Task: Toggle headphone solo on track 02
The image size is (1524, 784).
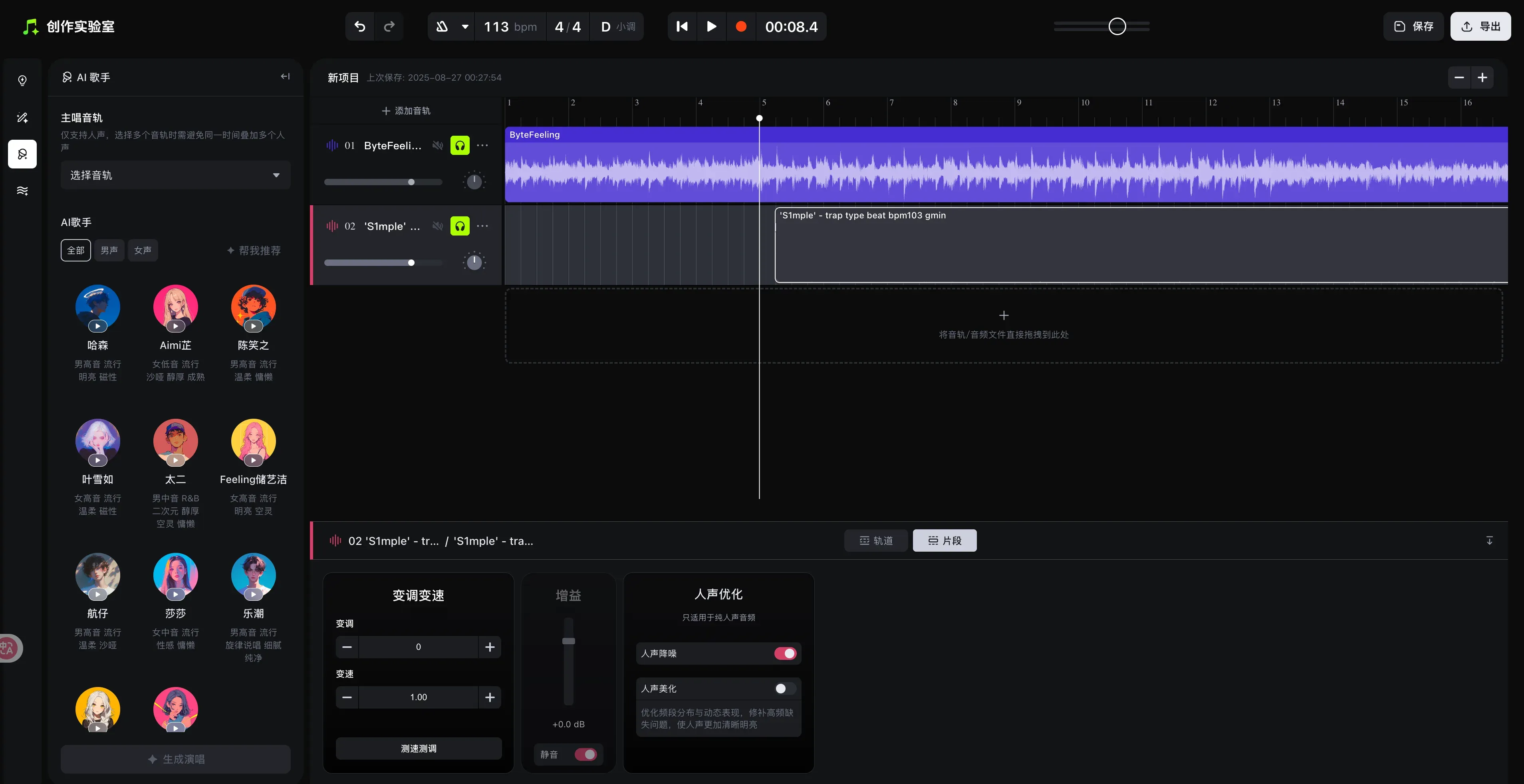Action: (460, 226)
